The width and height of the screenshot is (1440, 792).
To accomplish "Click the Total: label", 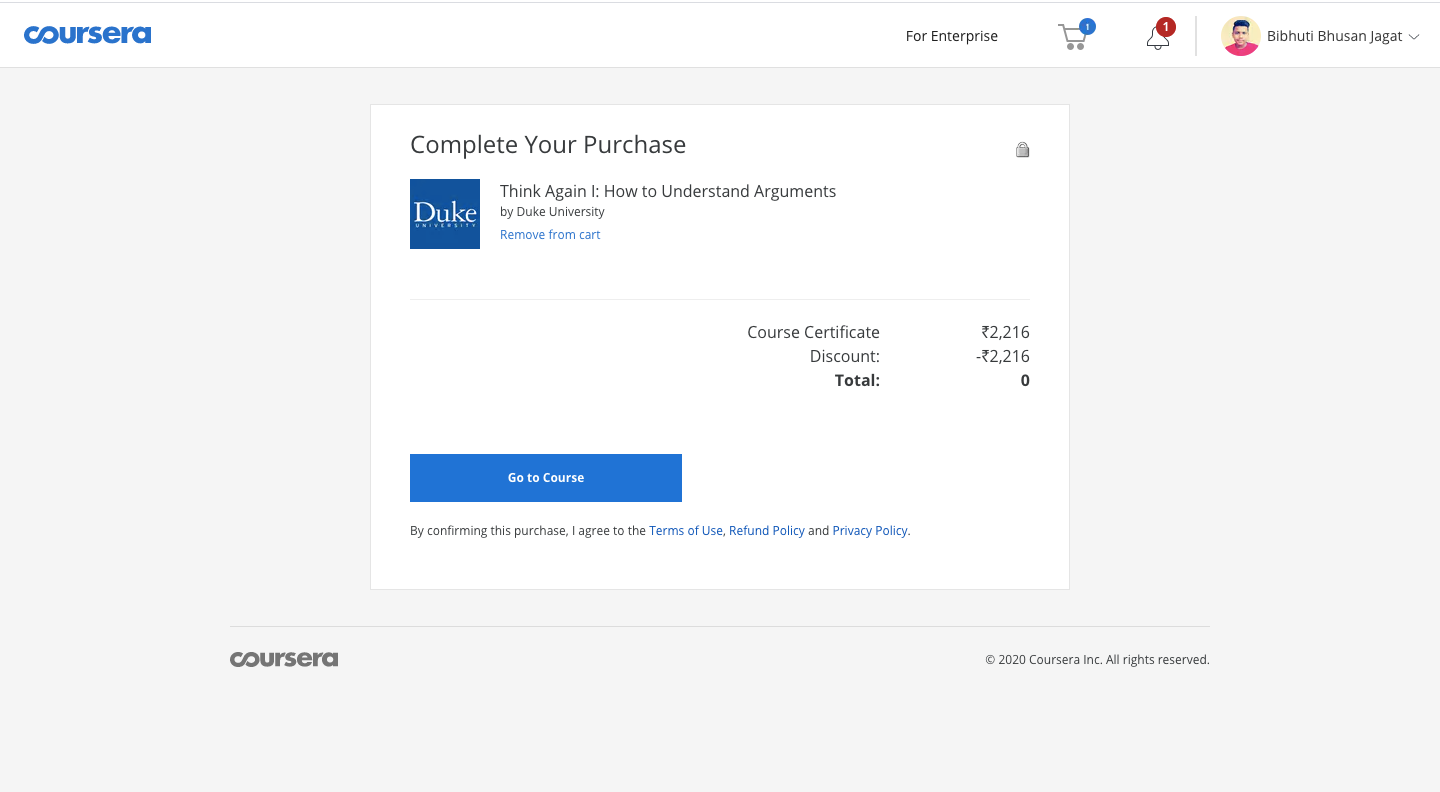I will click(x=857, y=380).
